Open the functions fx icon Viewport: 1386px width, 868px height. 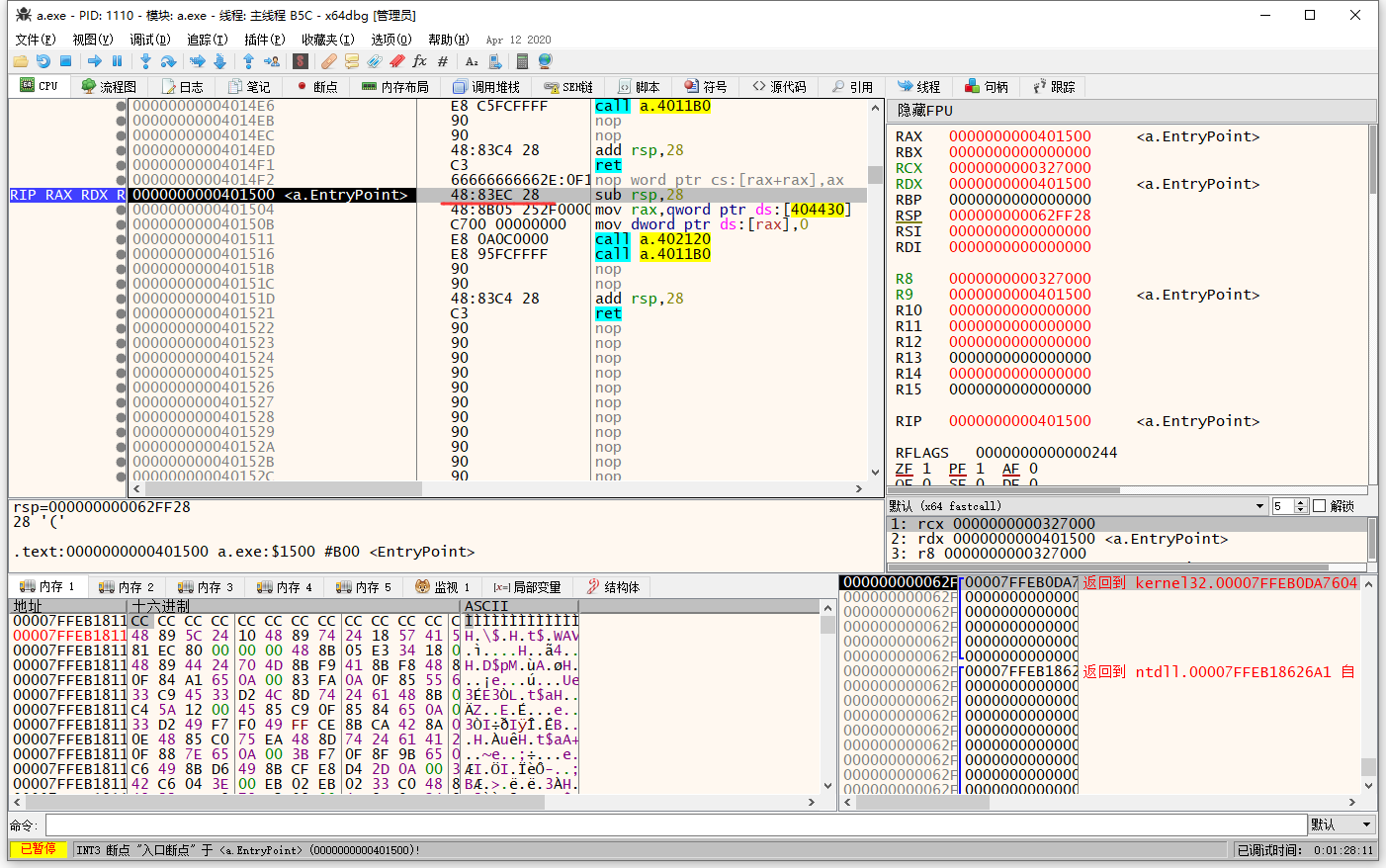pos(419,61)
